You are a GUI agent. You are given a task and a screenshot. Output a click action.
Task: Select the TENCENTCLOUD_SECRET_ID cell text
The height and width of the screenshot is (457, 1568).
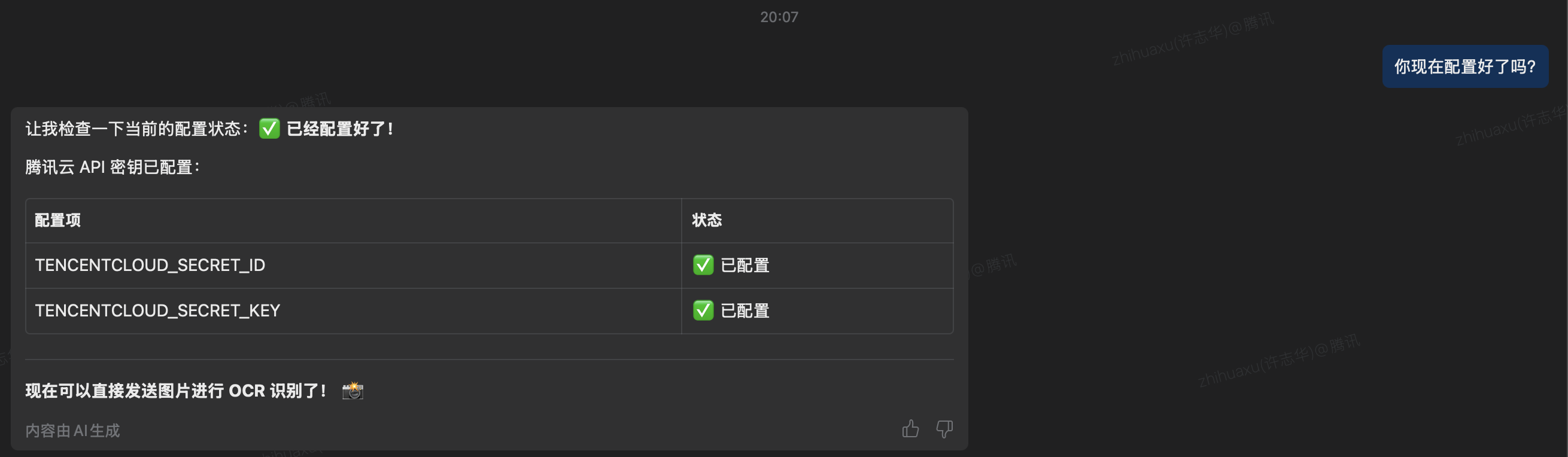(150, 266)
